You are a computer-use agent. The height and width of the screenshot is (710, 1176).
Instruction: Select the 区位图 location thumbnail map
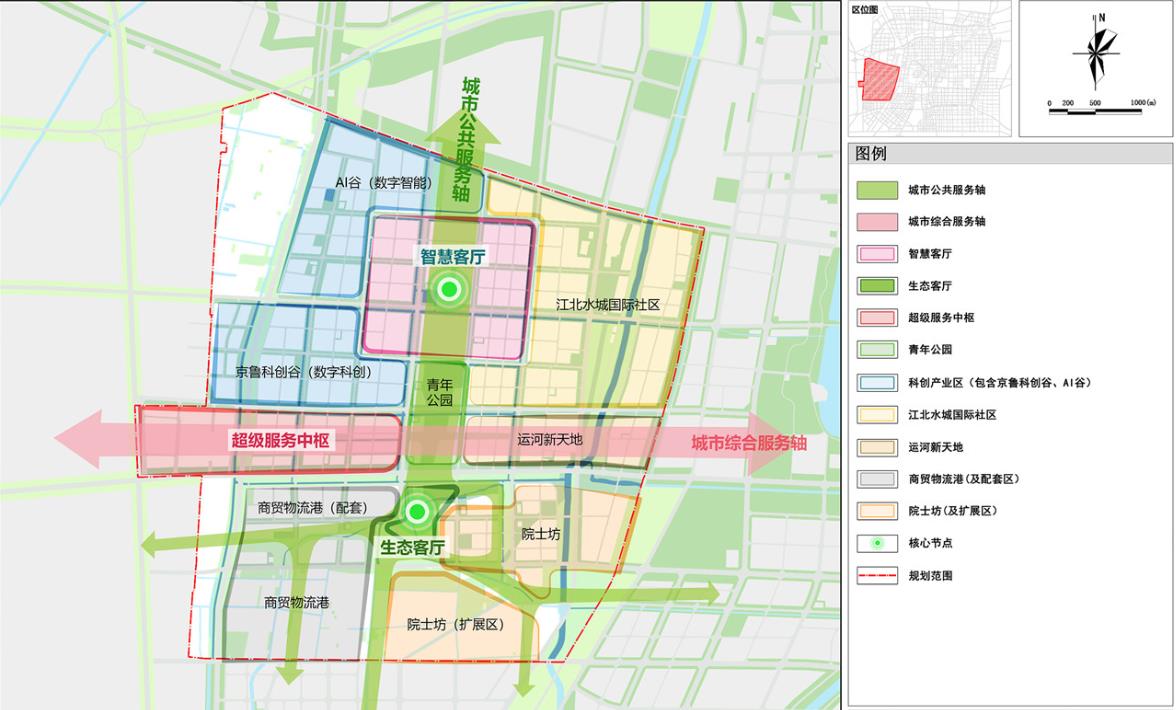(929, 70)
